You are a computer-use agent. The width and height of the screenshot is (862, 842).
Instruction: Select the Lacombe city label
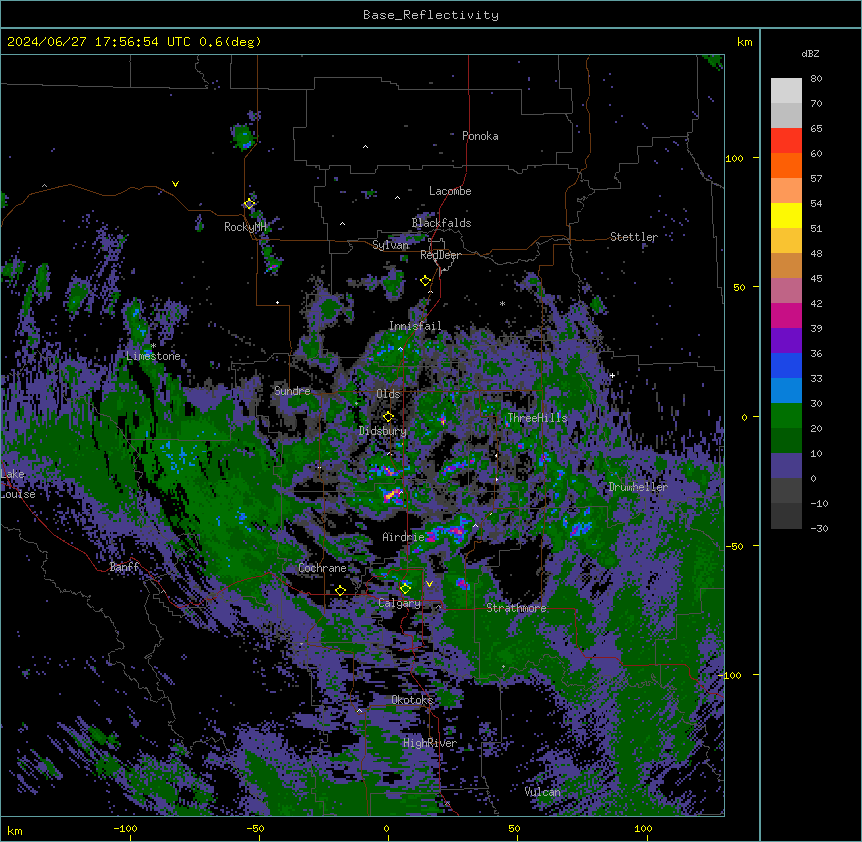click(450, 191)
